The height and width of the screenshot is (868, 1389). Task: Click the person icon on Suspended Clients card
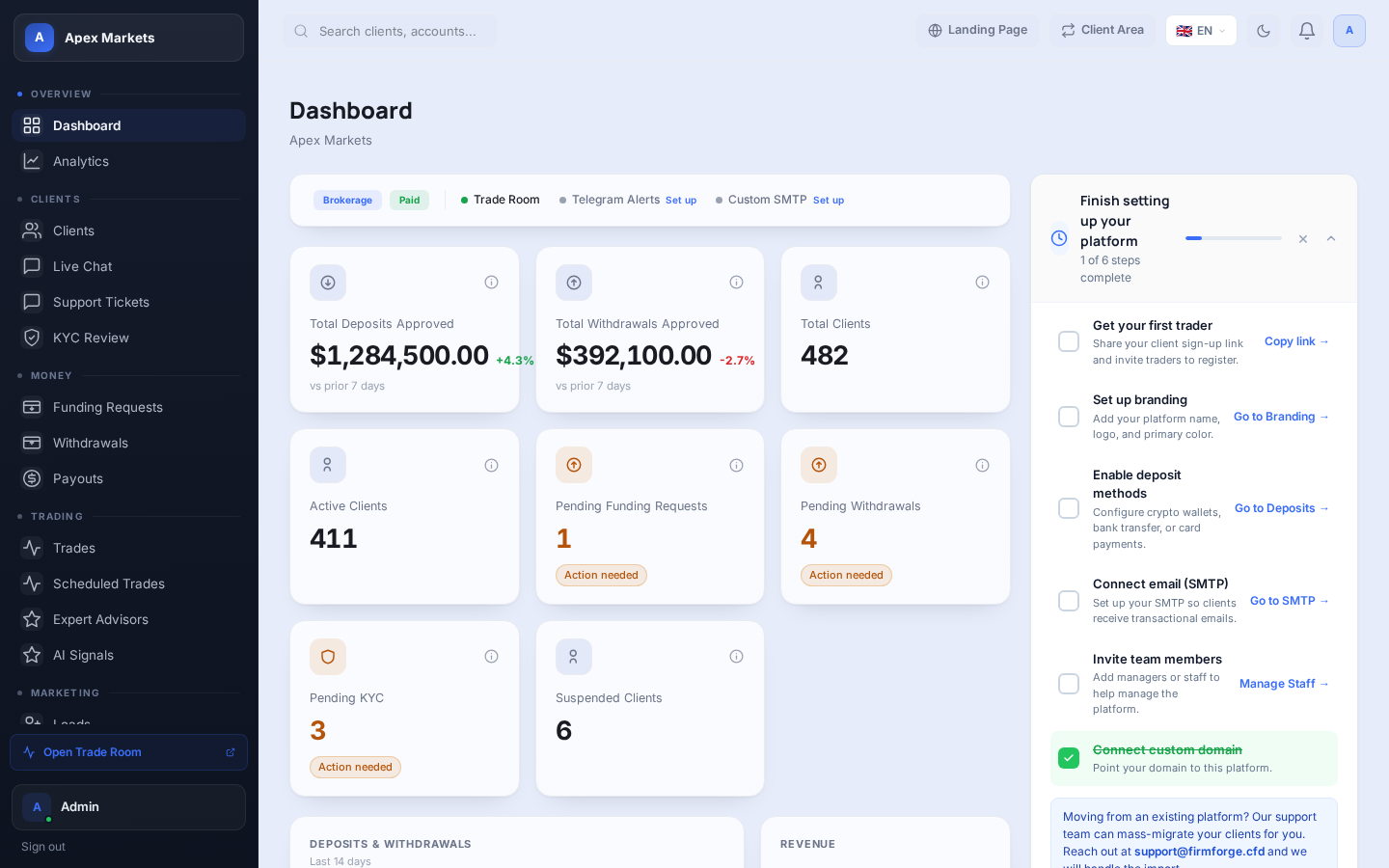click(574, 657)
